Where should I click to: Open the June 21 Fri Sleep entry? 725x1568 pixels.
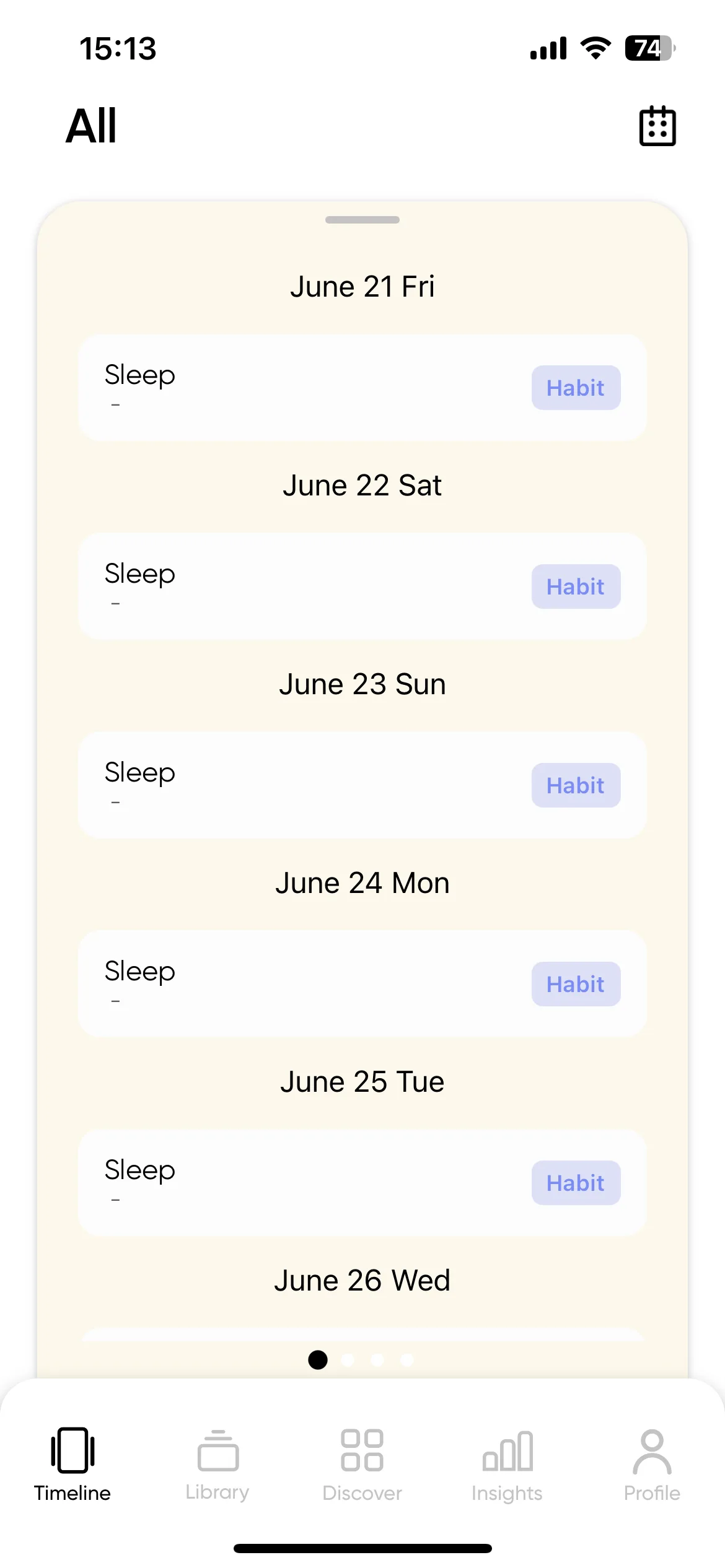362,388
